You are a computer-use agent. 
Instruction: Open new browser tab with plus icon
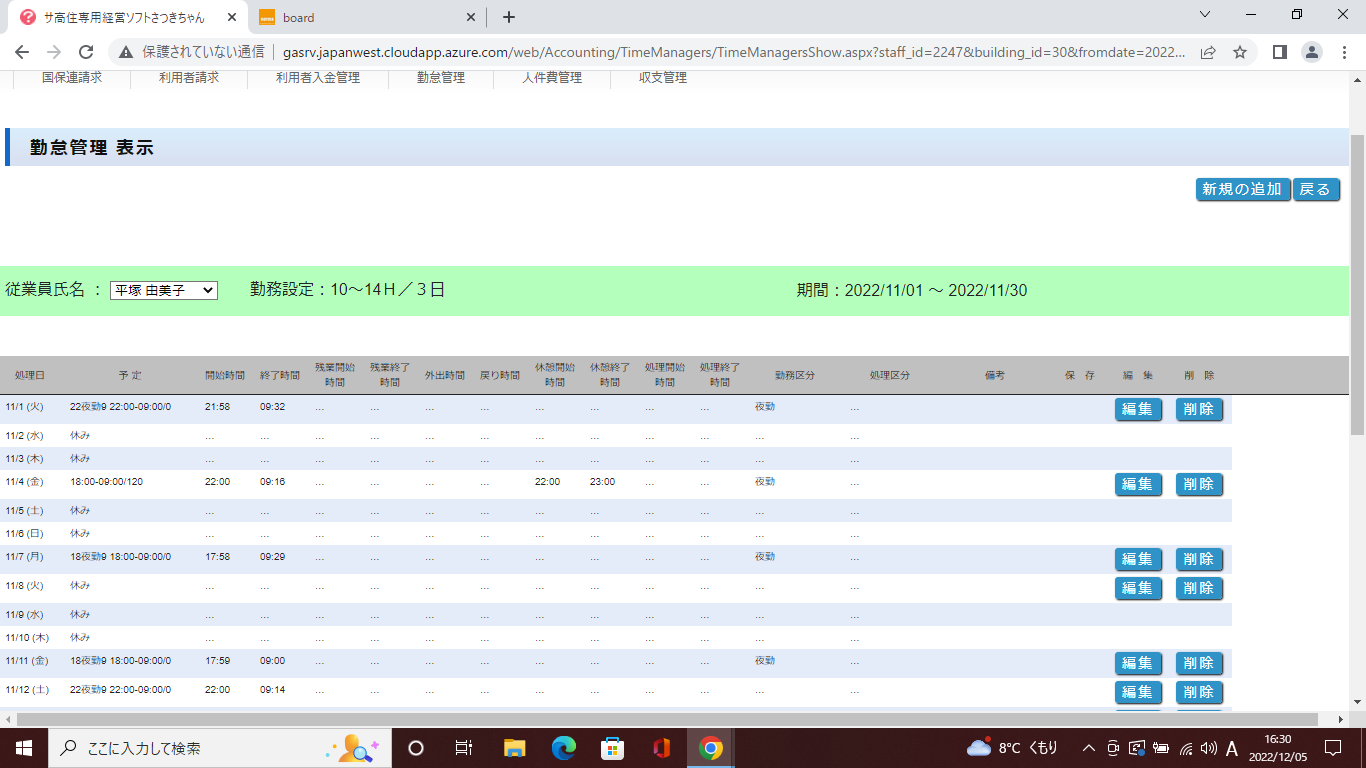point(509,17)
